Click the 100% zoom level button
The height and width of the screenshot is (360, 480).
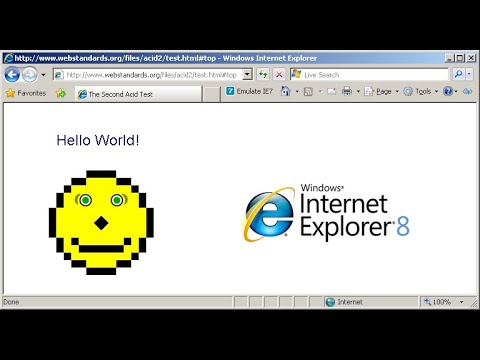pos(437,302)
